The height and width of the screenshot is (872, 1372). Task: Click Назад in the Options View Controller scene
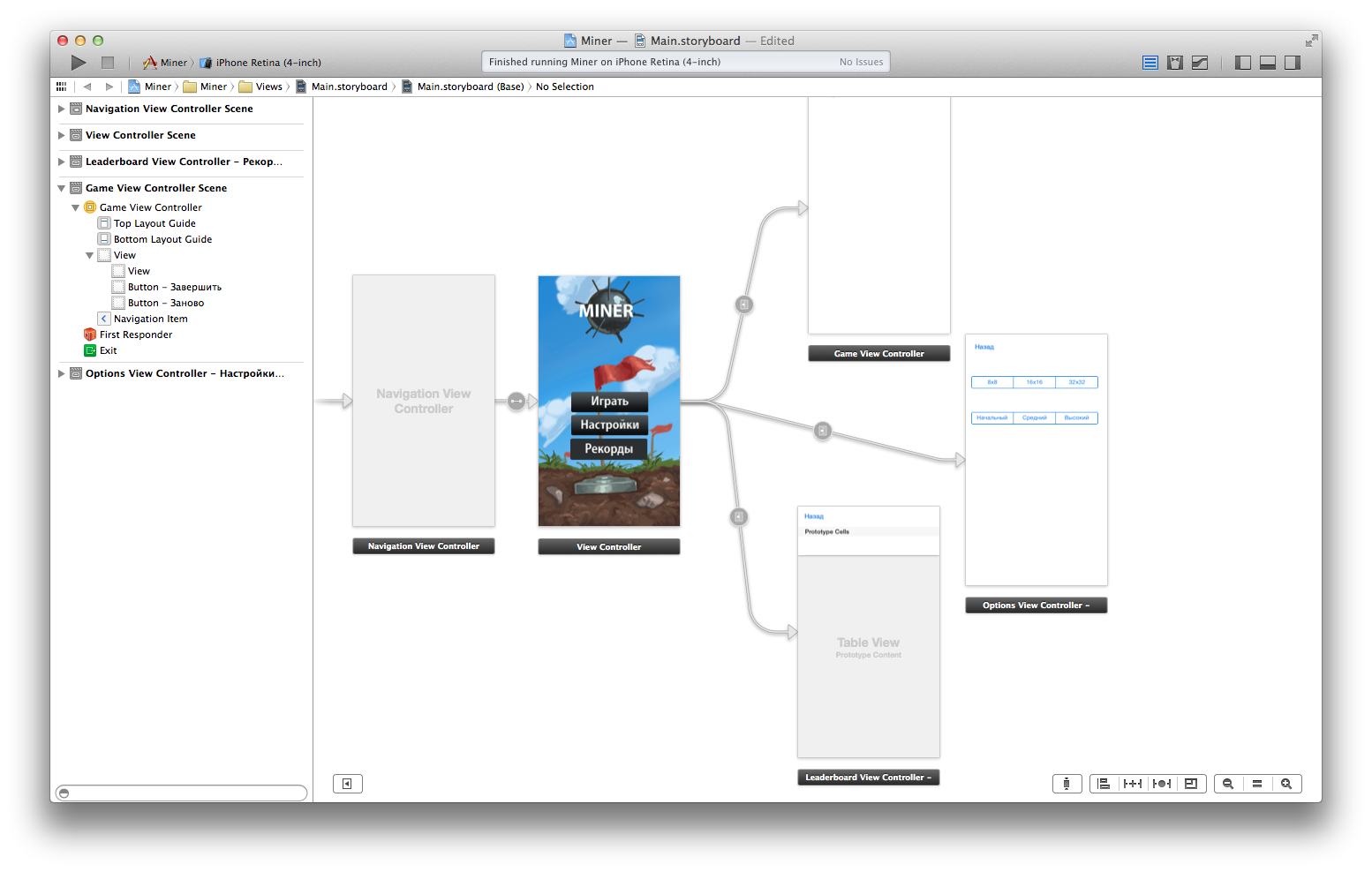(x=984, y=347)
